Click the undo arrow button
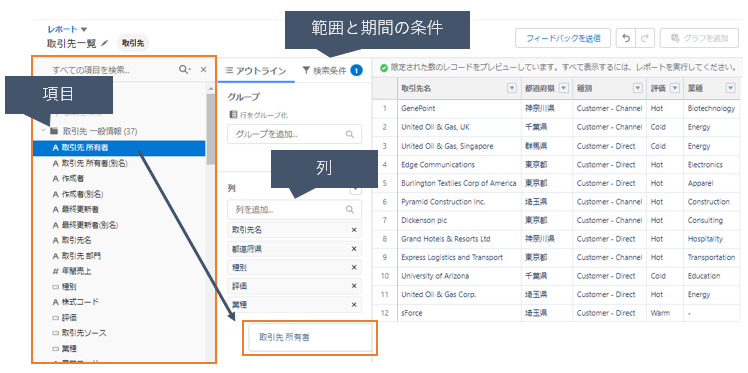 (626, 38)
